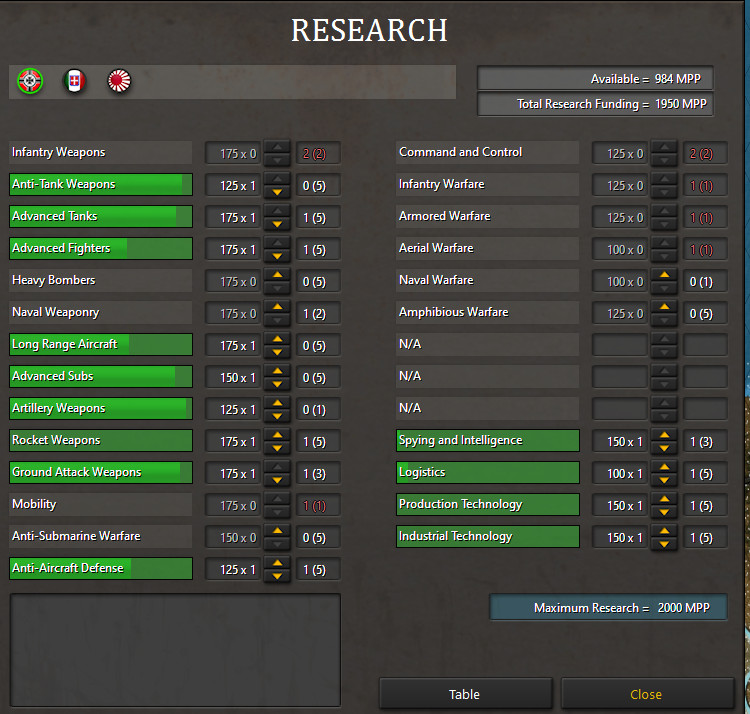
Task: Open the research Table view
Action: (x=465, y=694)
